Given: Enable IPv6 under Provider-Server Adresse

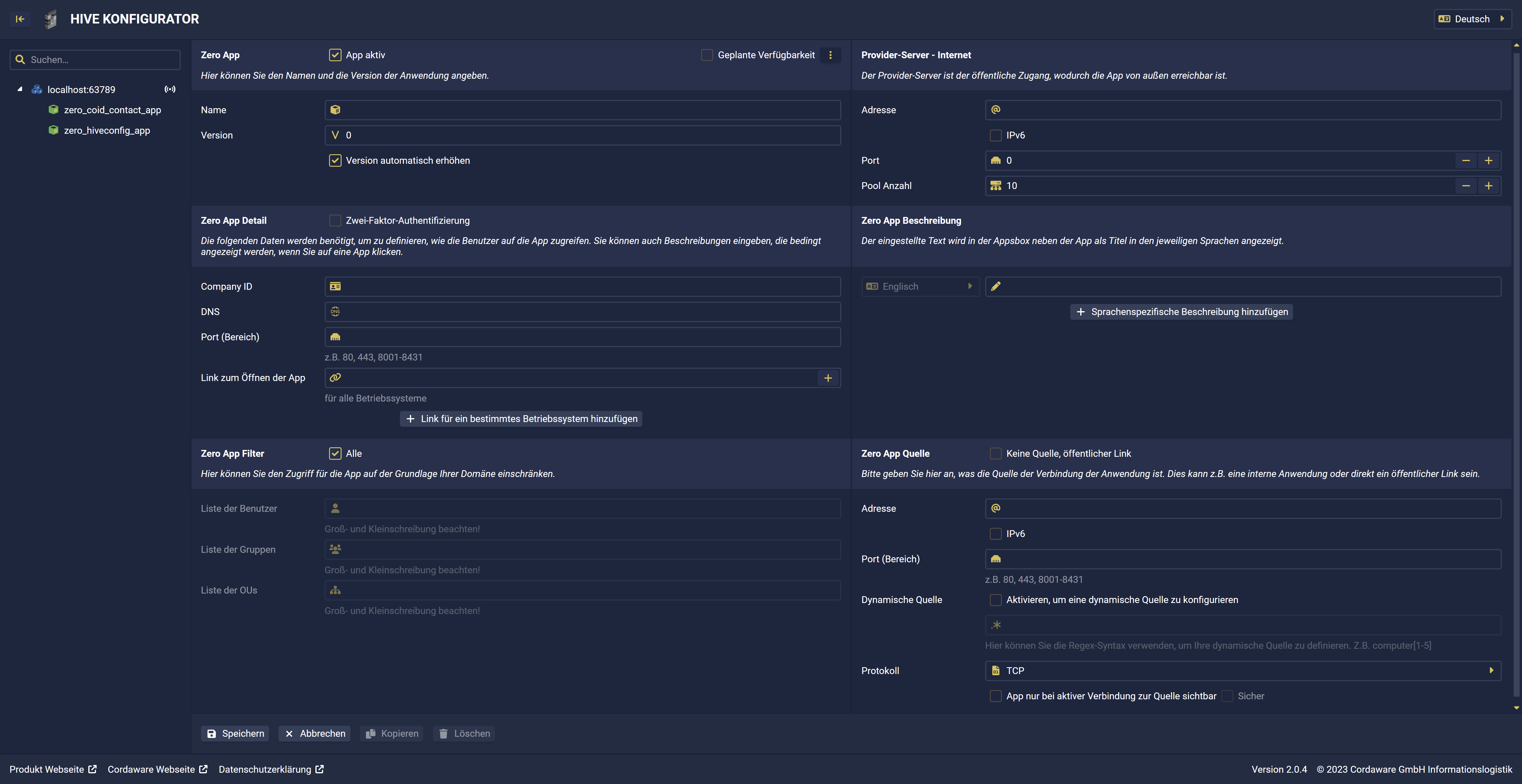Looking at the screenshot, I should tap(996, 135).
